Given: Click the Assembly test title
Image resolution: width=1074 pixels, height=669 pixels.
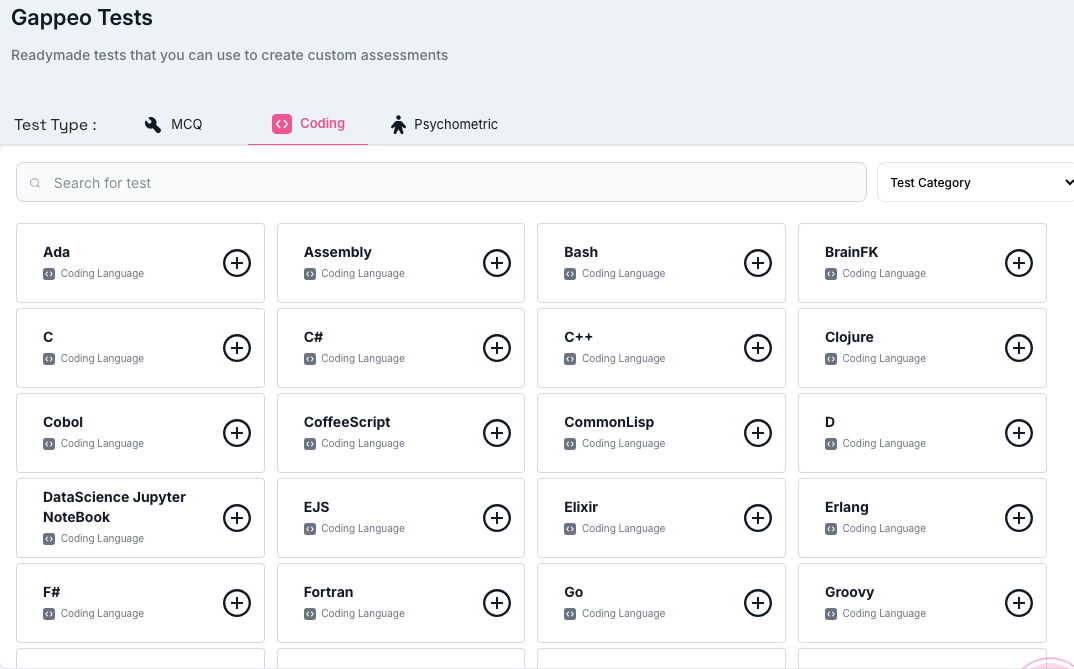Looking at the screenshot, I should point(338,252).
